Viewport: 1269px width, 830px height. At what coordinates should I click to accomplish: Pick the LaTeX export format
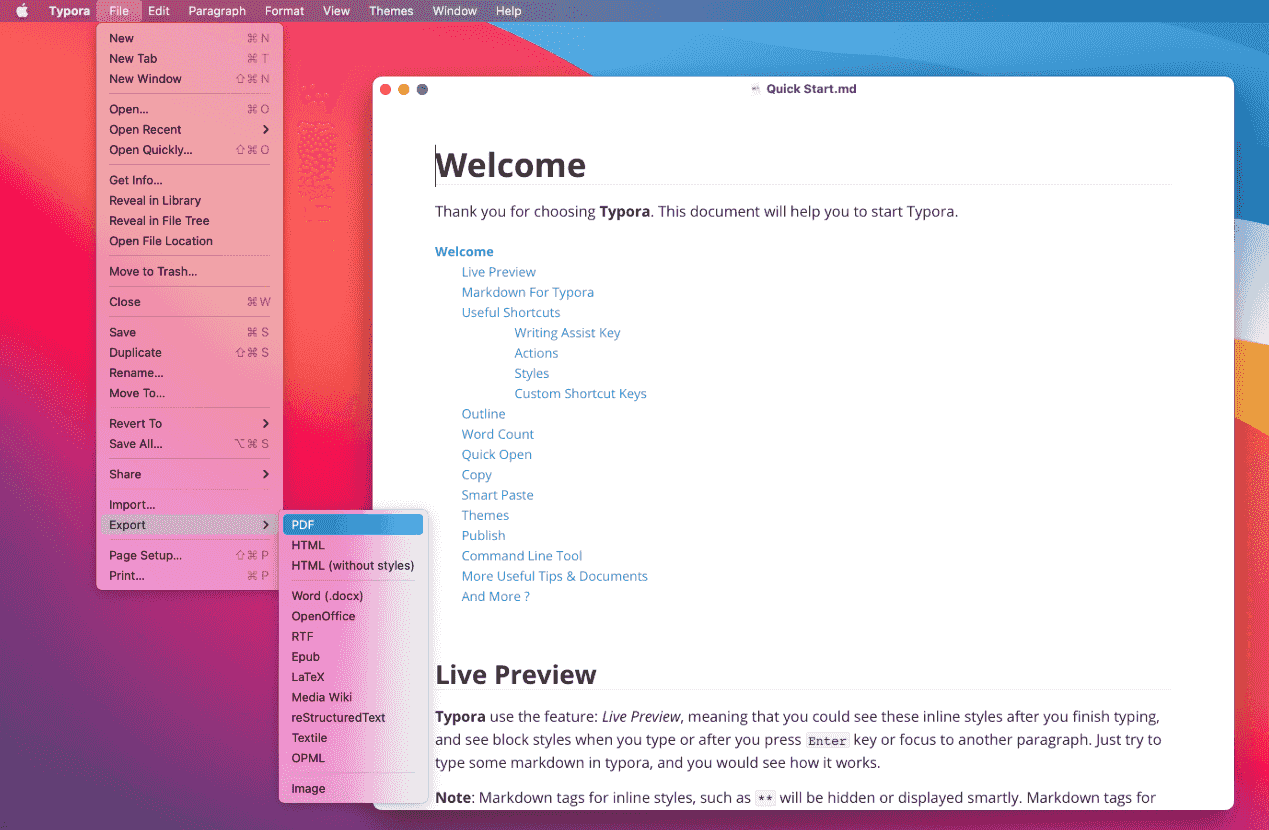[x=308, y=677]
